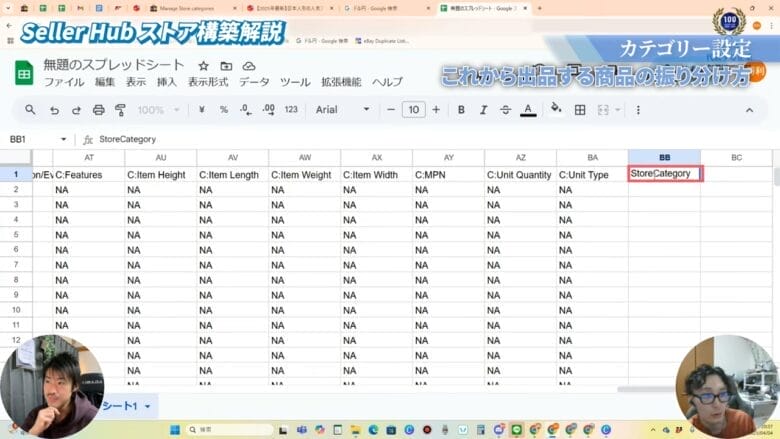Format as currency with yen icon
Screen dimensions: 780x439
(x=201, y=110)
